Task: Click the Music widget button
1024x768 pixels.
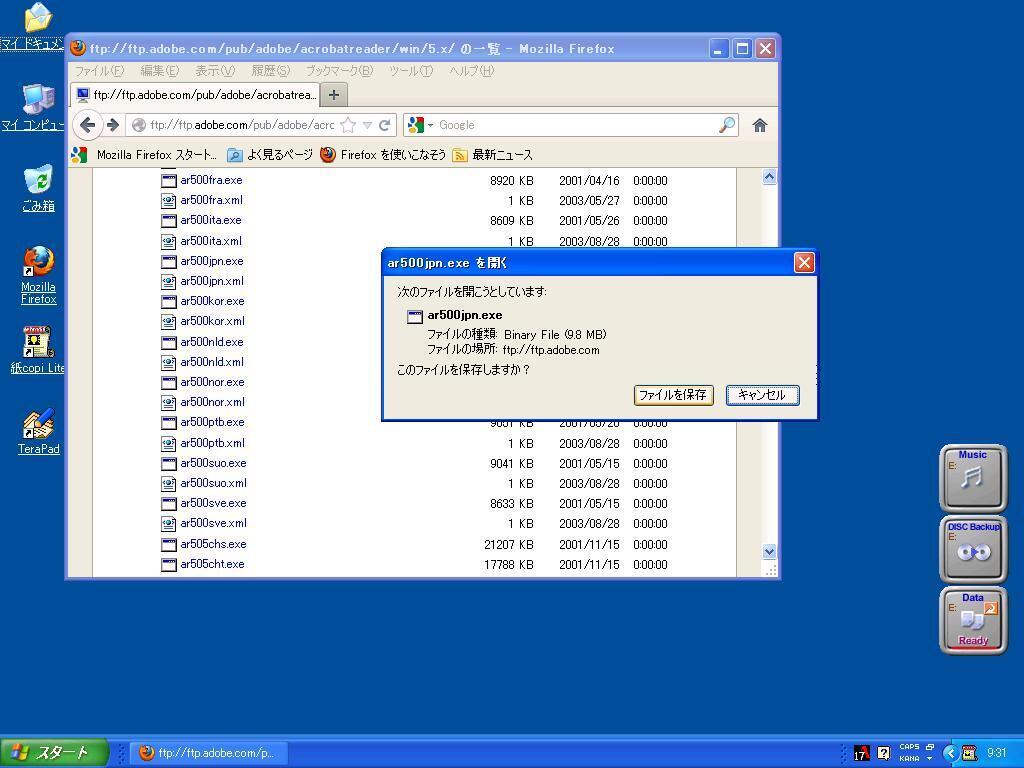Action: click(973, 478)
